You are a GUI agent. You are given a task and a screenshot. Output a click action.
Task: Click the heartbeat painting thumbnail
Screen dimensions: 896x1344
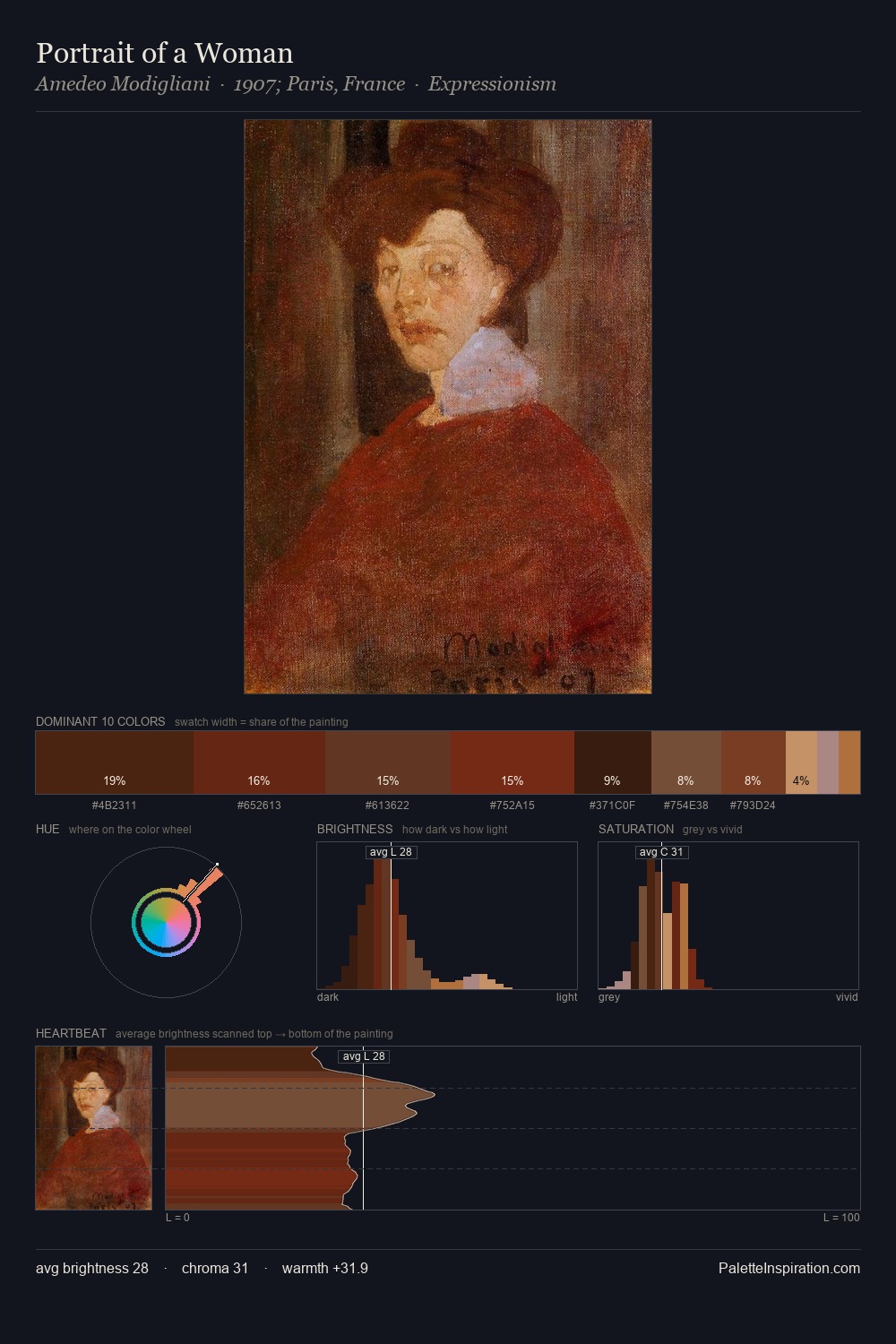(94, 1128)
